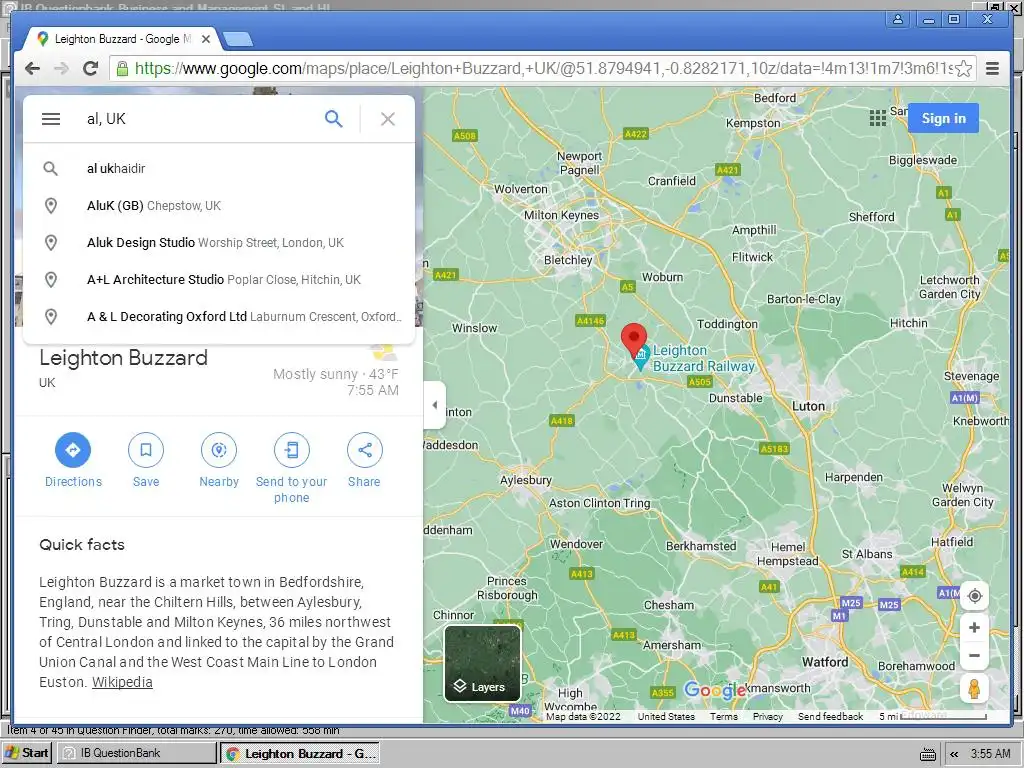Click Send feedback on map footer
The height and width of the screenshot is (768, 1024).
pos(830,716)
